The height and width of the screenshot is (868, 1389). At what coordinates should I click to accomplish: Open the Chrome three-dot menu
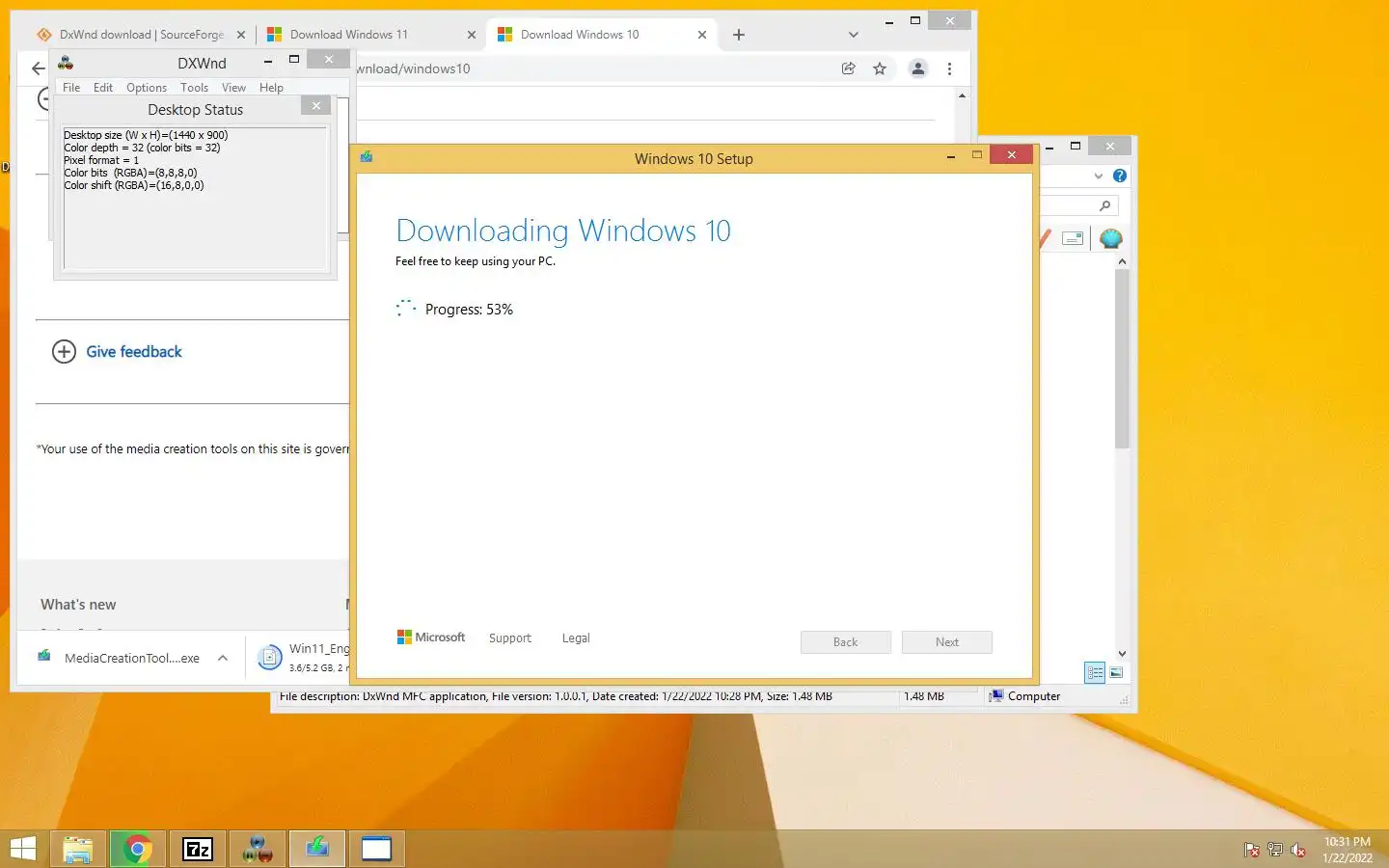click(x=949, y=68)
